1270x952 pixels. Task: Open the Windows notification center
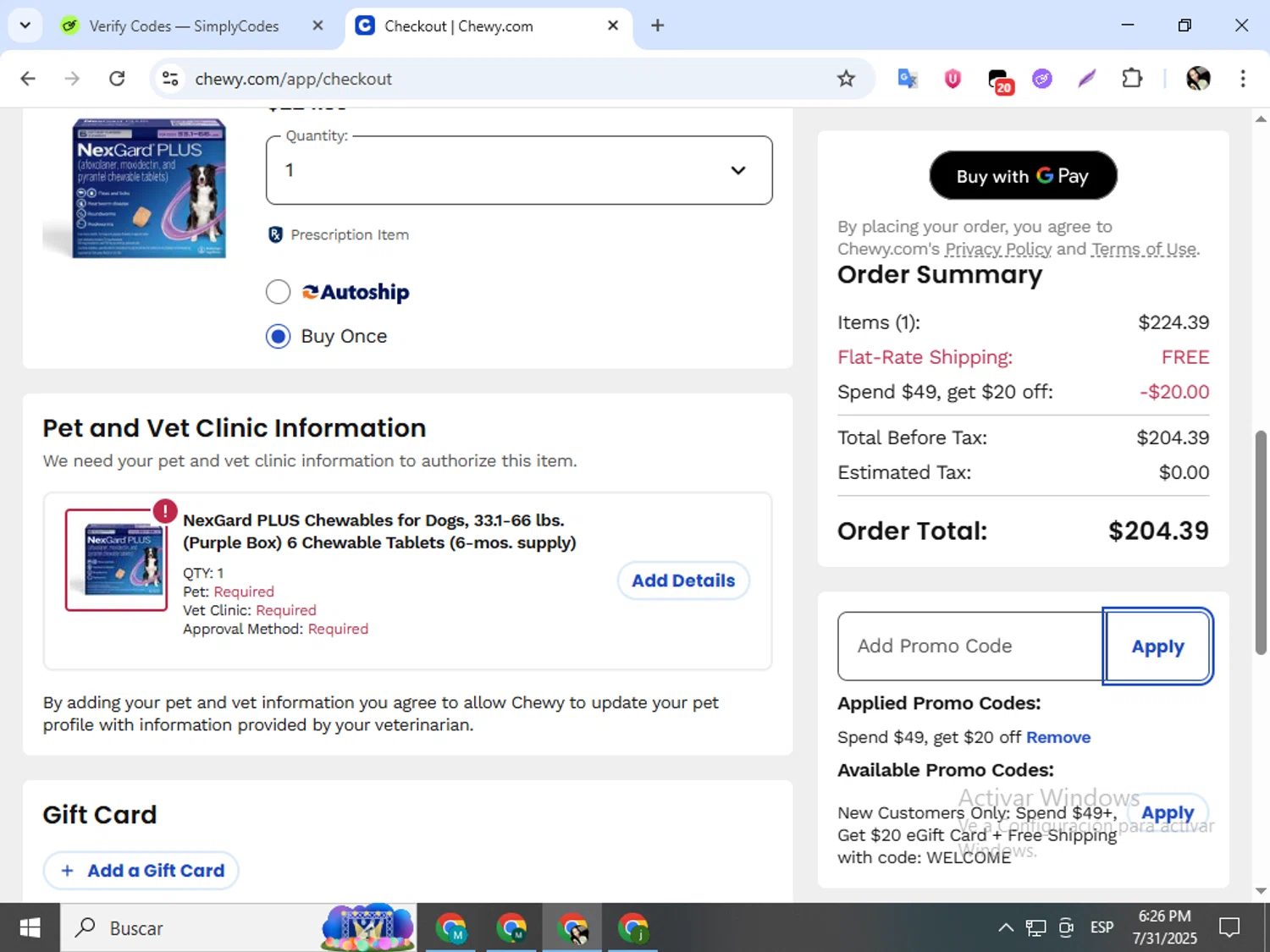[1229, 927]
